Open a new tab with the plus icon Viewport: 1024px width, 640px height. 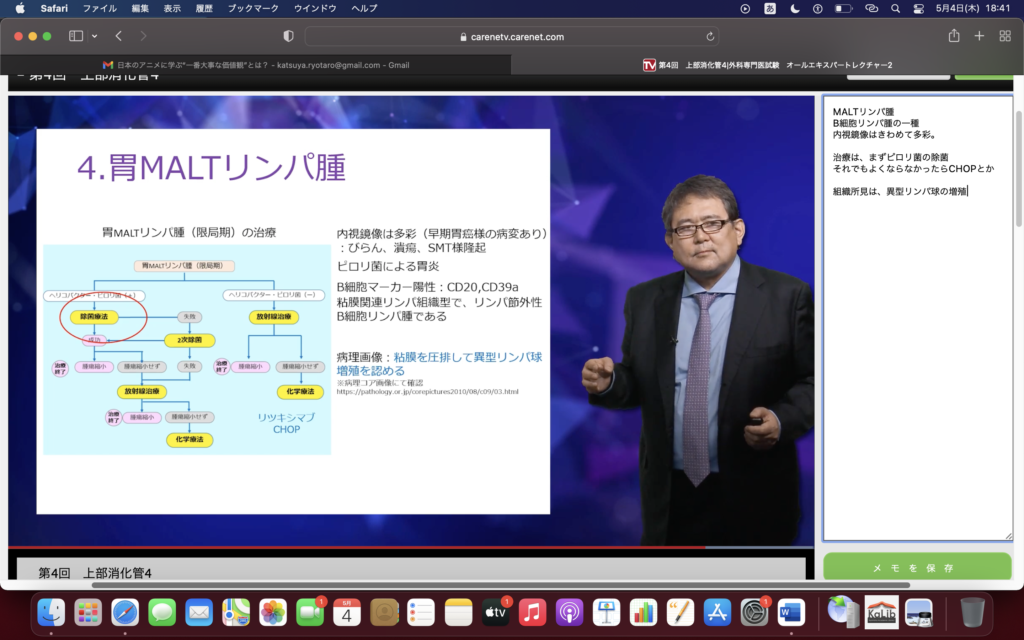coord(979,36)
